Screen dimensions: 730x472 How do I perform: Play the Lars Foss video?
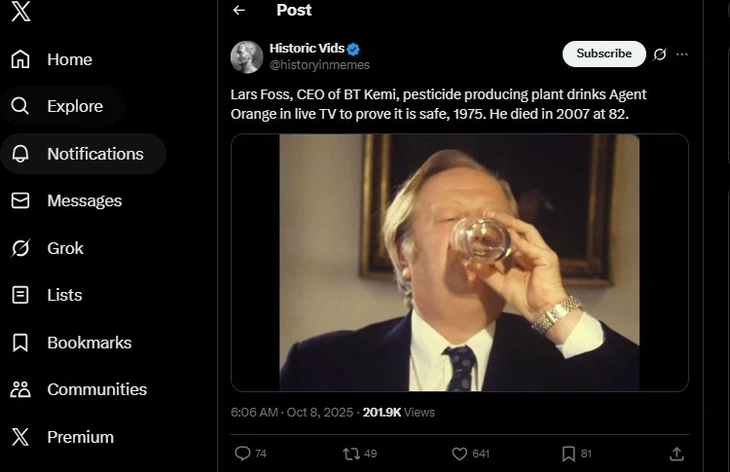click(x=459, y=262)
